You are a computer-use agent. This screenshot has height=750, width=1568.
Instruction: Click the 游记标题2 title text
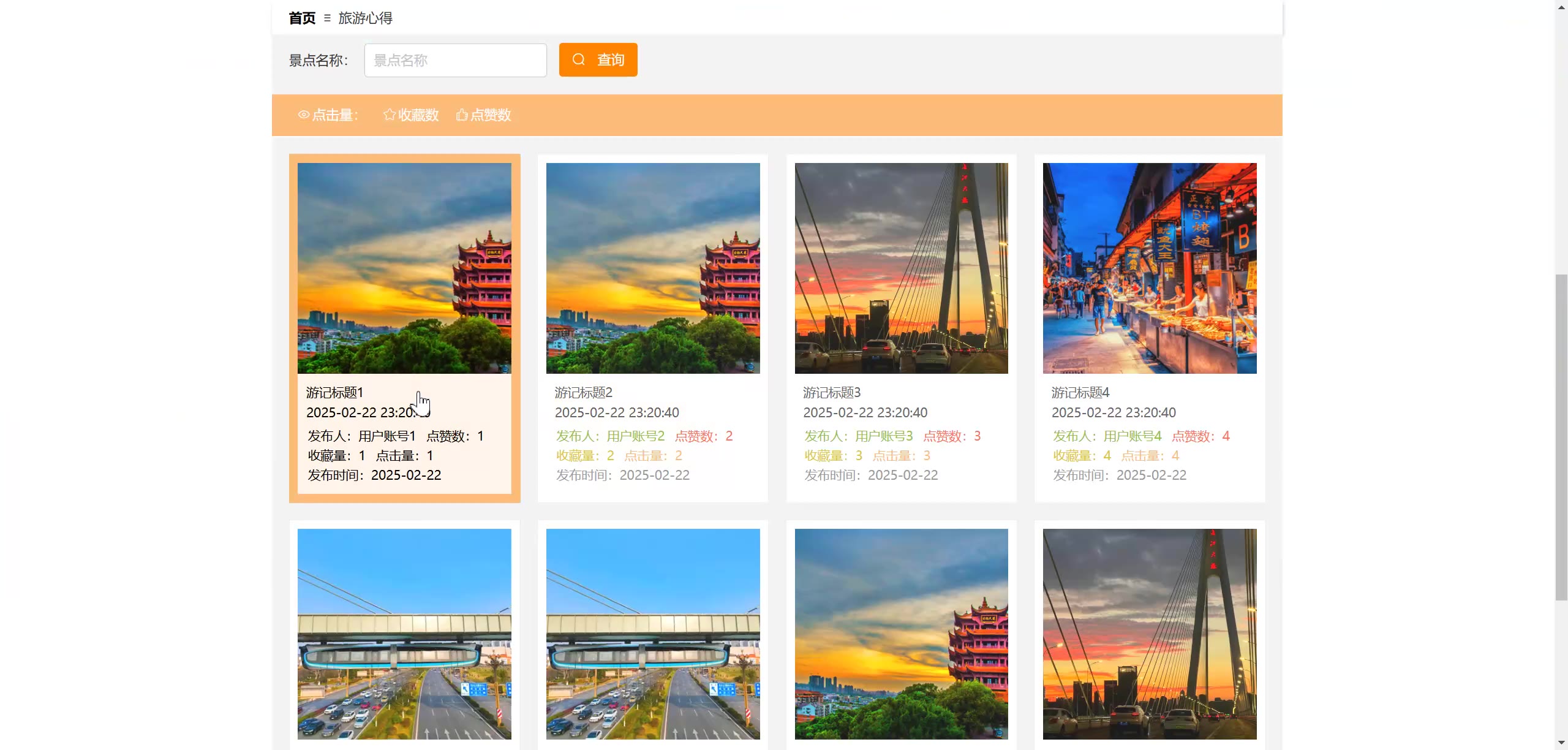[x=584, y=392]
